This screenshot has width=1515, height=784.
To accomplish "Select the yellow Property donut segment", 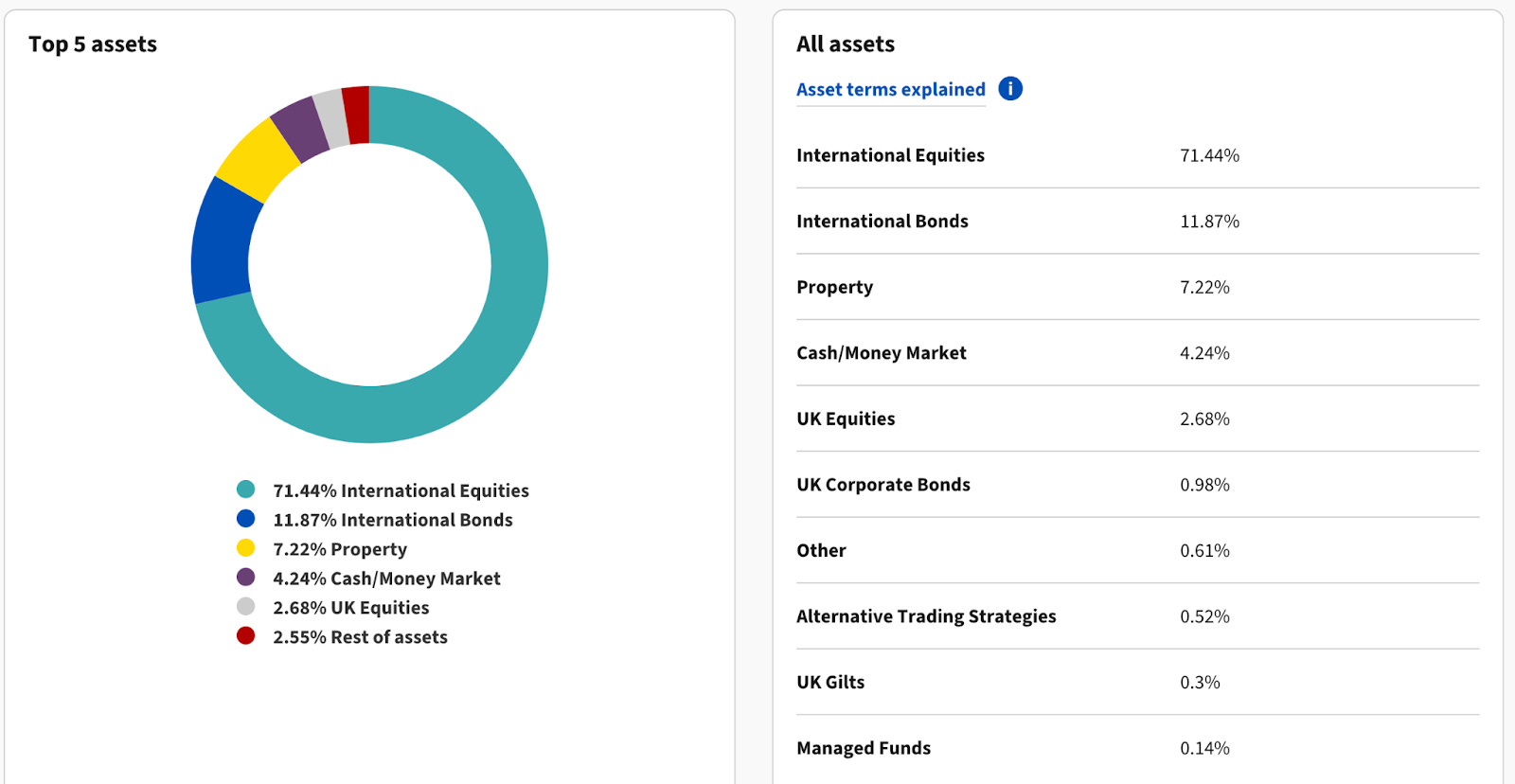I will (x=258, y=158).
